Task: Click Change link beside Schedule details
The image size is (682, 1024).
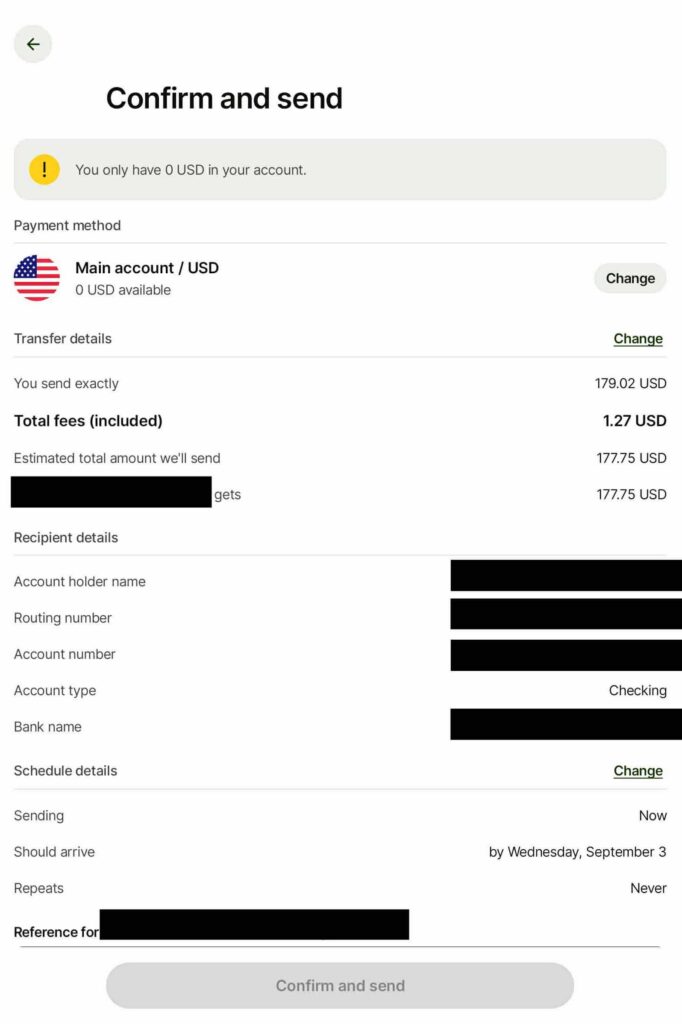Action: (x=637, y=771)
